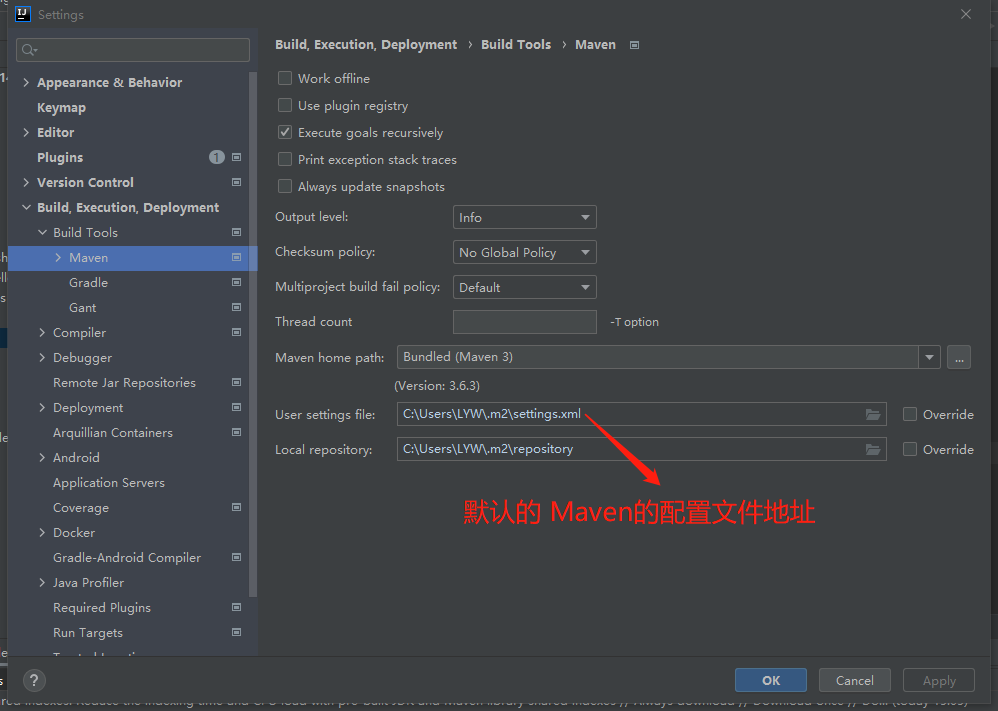
Task: Uncheck Execute goals recursively
Action: tap(285, 132)
